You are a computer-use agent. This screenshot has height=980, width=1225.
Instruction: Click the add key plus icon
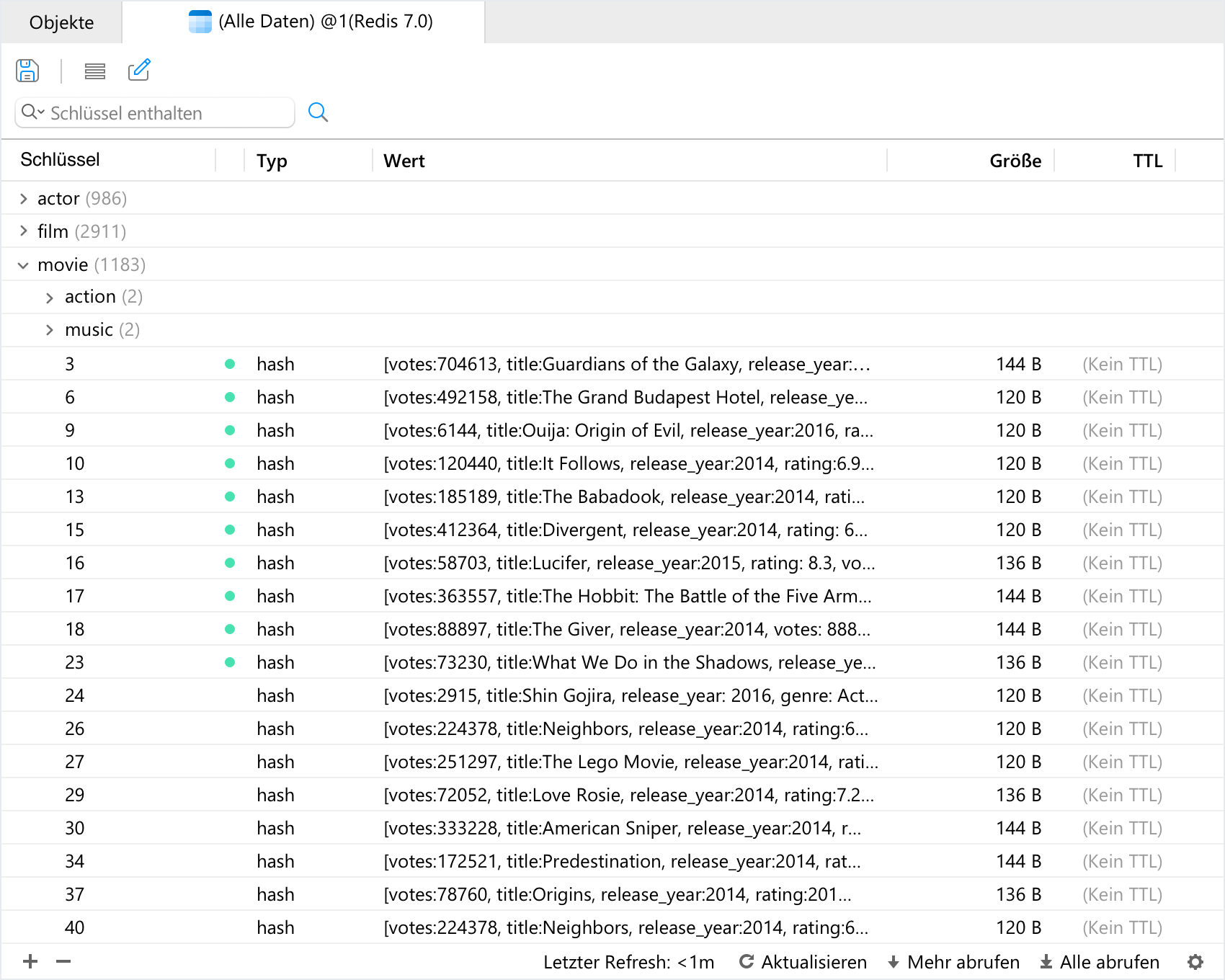[30, 961]
